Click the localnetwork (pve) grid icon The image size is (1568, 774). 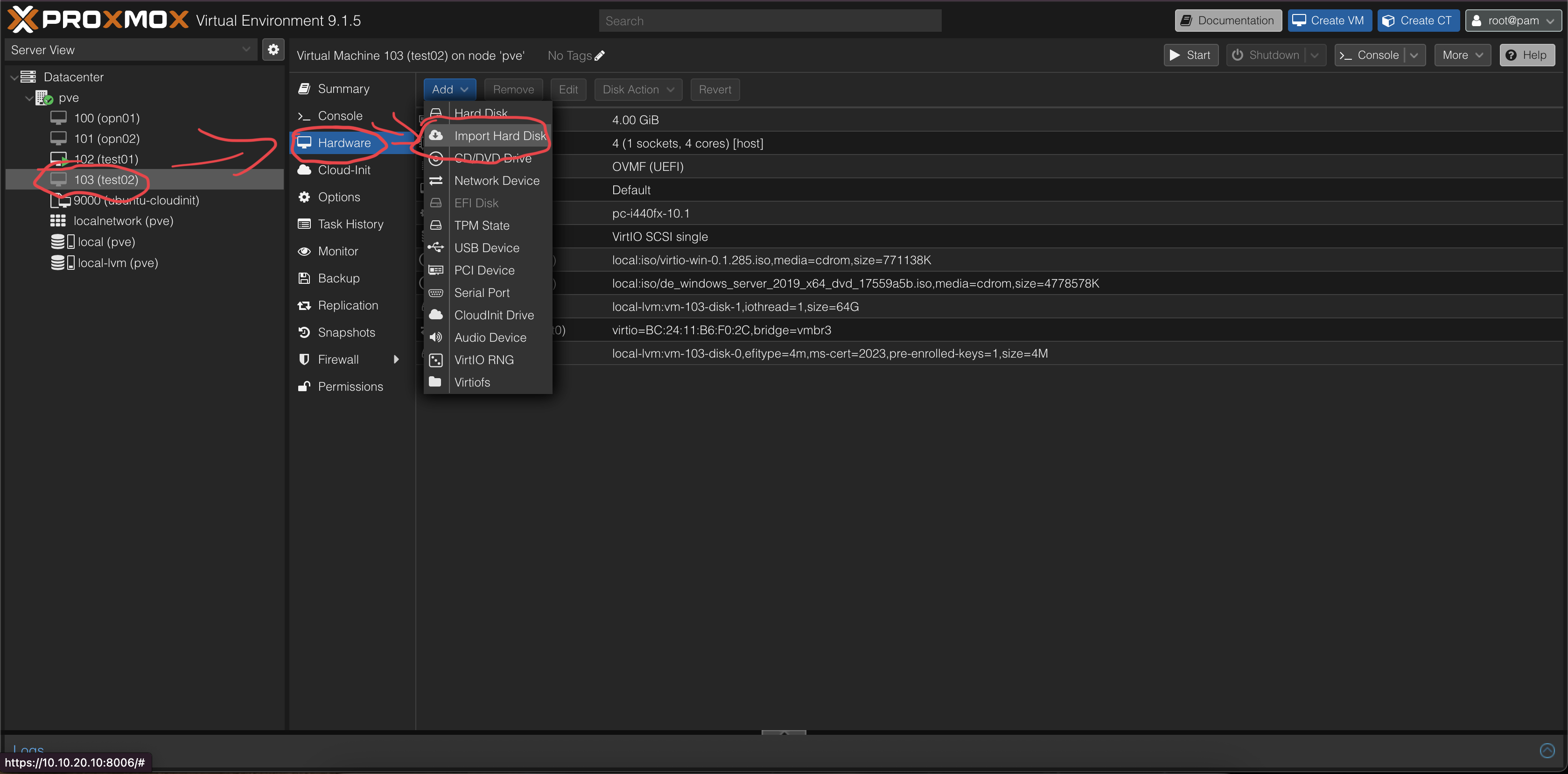(58, 220)
